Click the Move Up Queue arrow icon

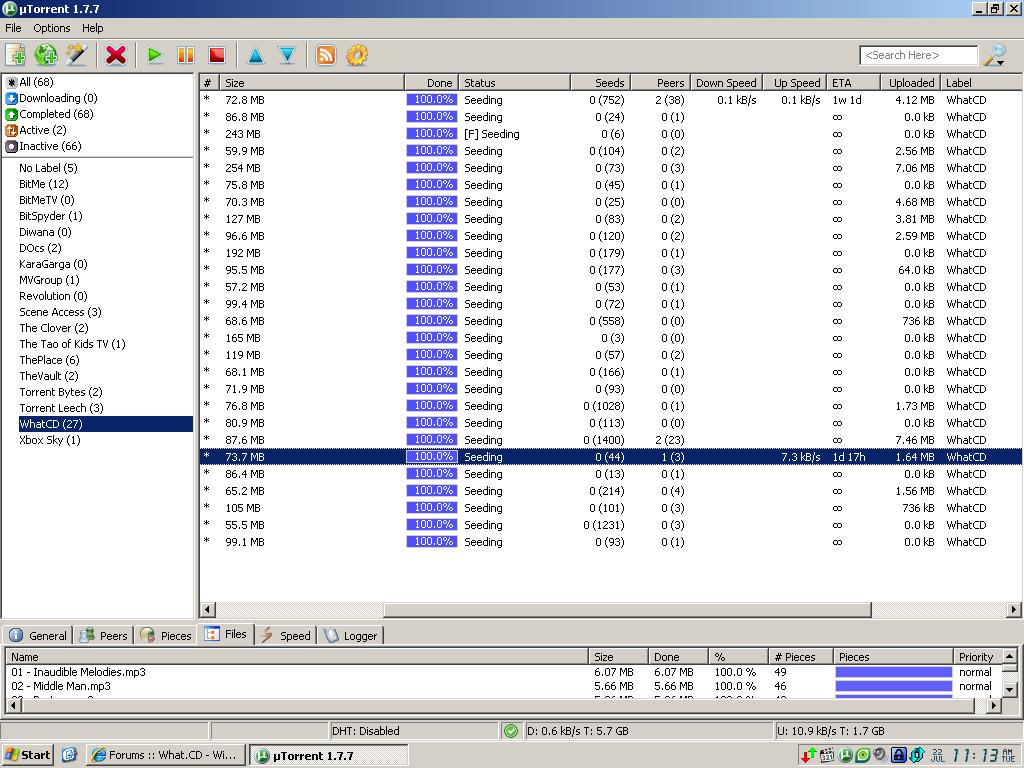[x=256, y=56]
